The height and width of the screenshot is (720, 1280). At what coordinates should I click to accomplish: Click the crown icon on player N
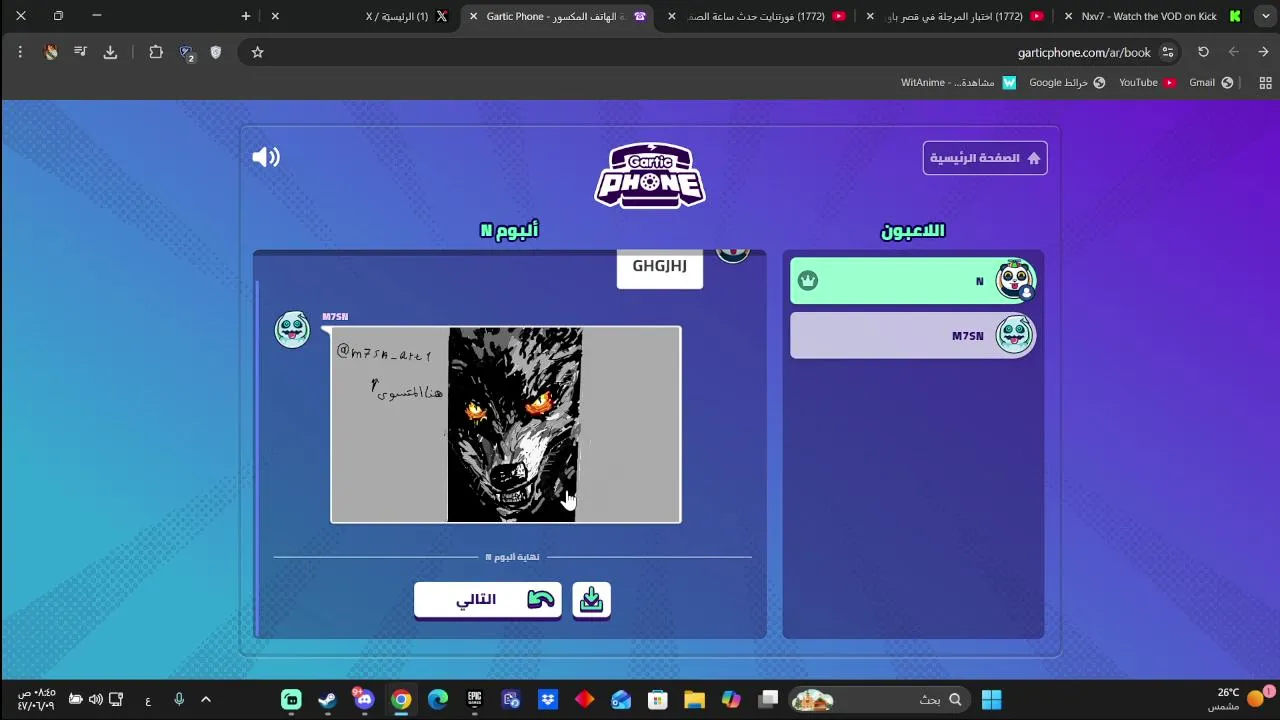pos(808,281)
